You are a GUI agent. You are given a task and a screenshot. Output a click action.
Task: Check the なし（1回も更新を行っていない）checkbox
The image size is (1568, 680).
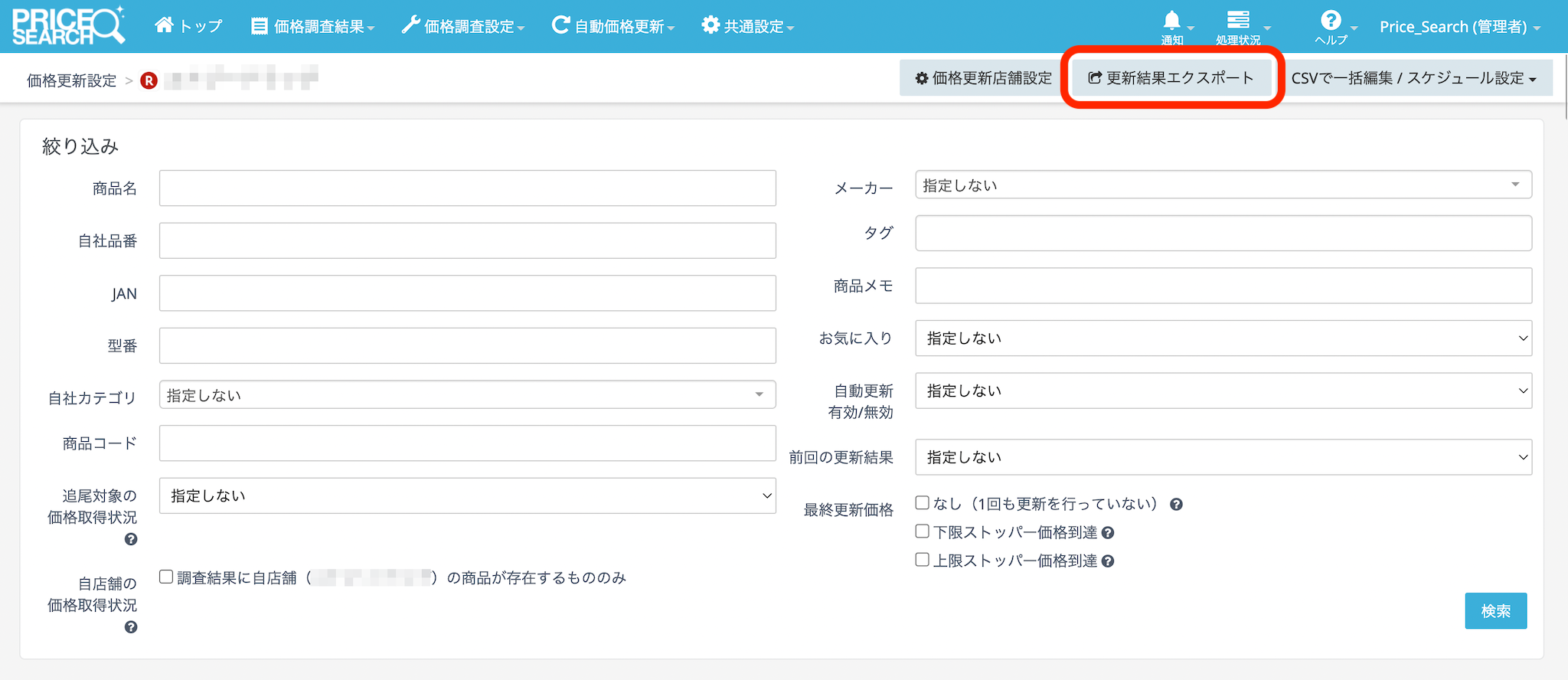tap(923, 503)
